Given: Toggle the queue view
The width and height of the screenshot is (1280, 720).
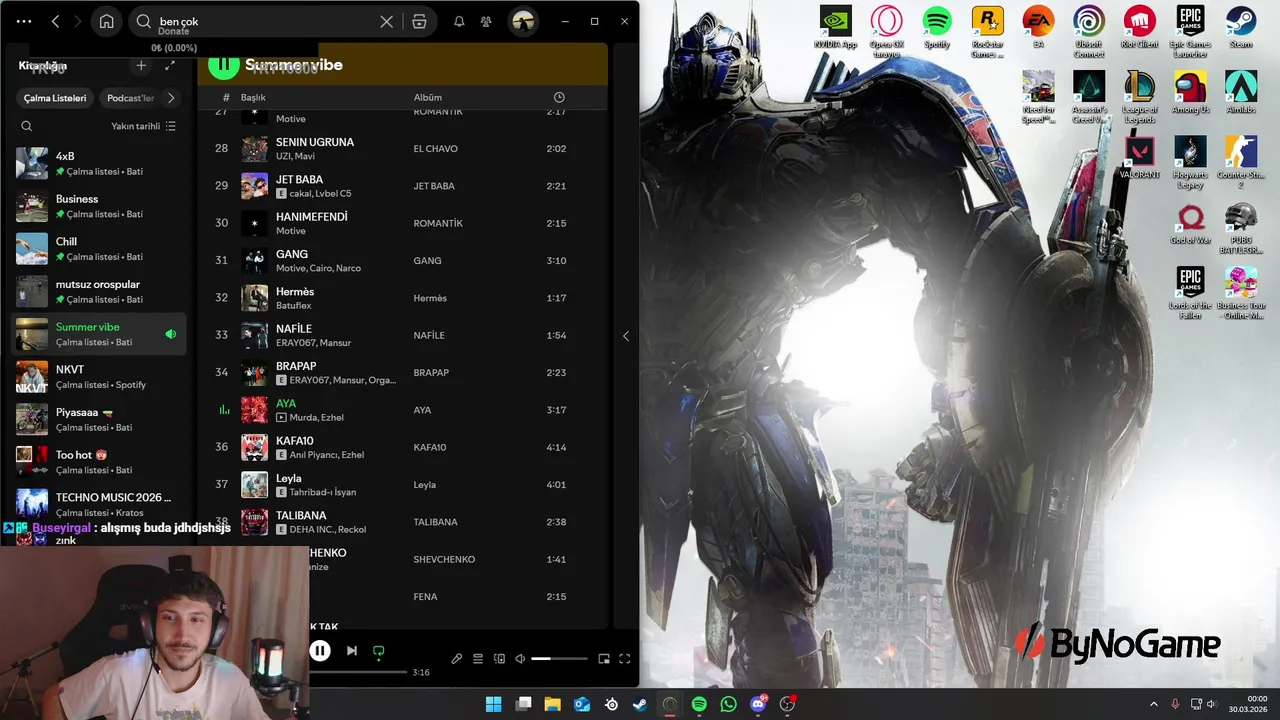Looking at the screenshot, I should pos(478,659).
